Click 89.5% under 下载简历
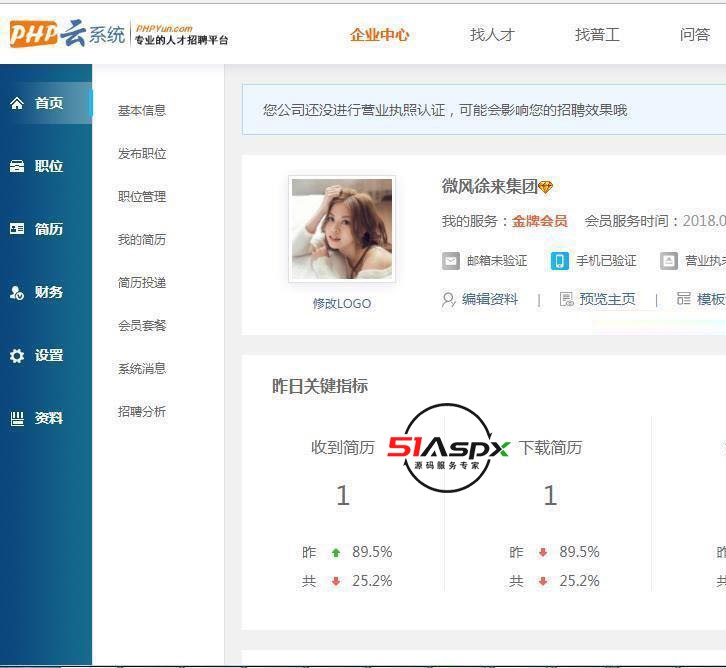Viewport: 726px width, 668px height. click(579, 552)
